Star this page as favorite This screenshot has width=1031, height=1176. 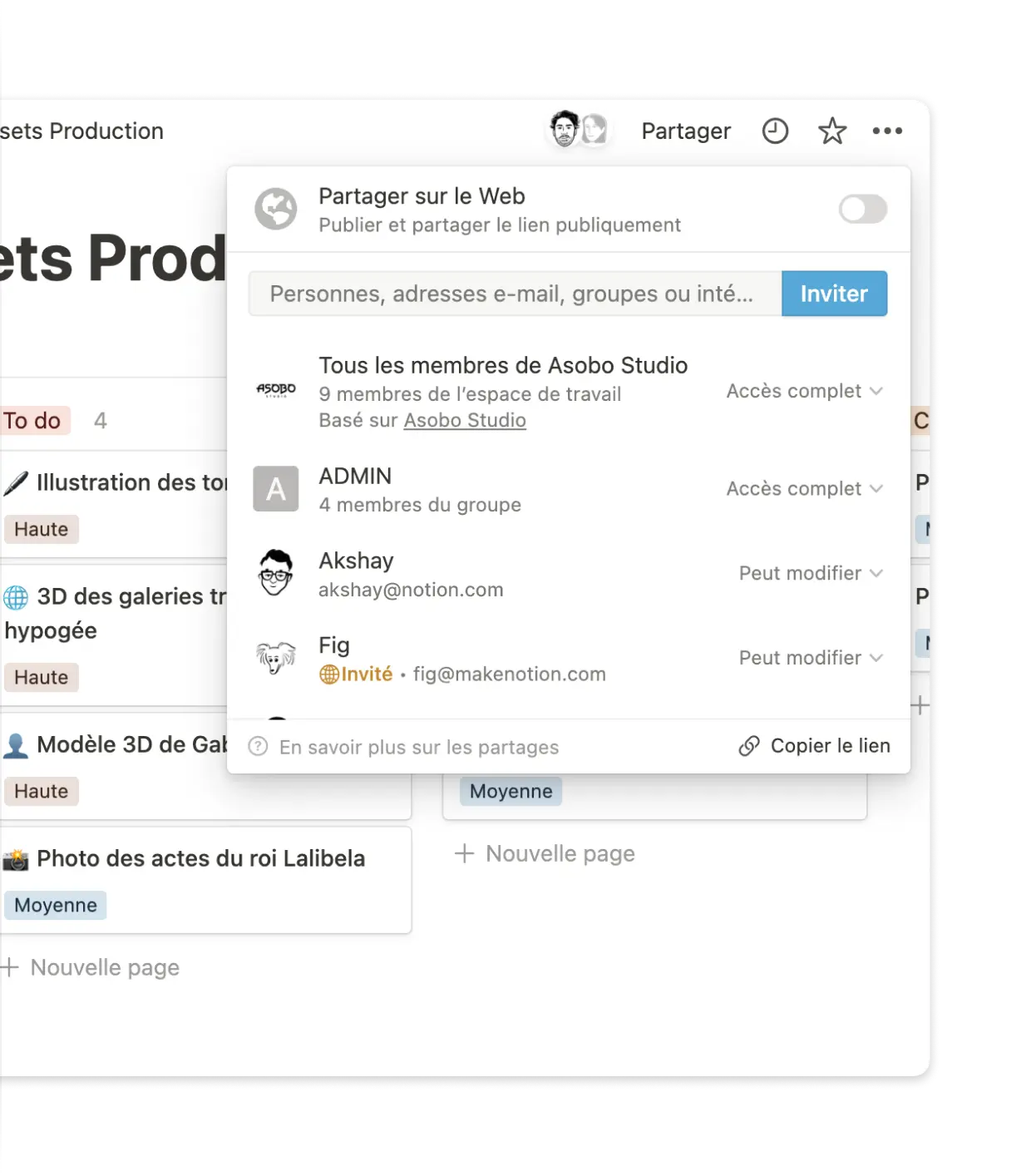(x=831, y=131)
